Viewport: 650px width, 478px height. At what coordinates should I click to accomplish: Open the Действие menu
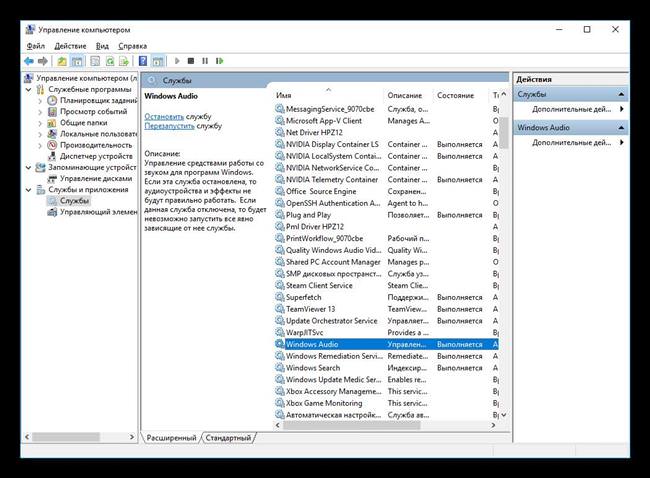[x=70, y=46]
